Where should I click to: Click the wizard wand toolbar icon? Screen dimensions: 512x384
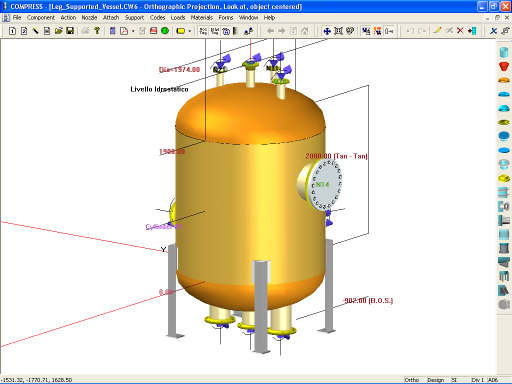click(35, 31)
